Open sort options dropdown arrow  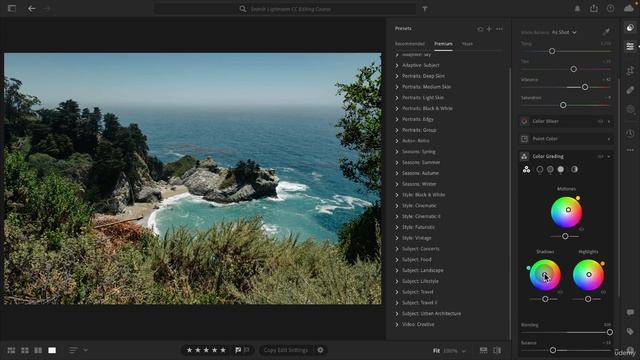click(85, 350)
